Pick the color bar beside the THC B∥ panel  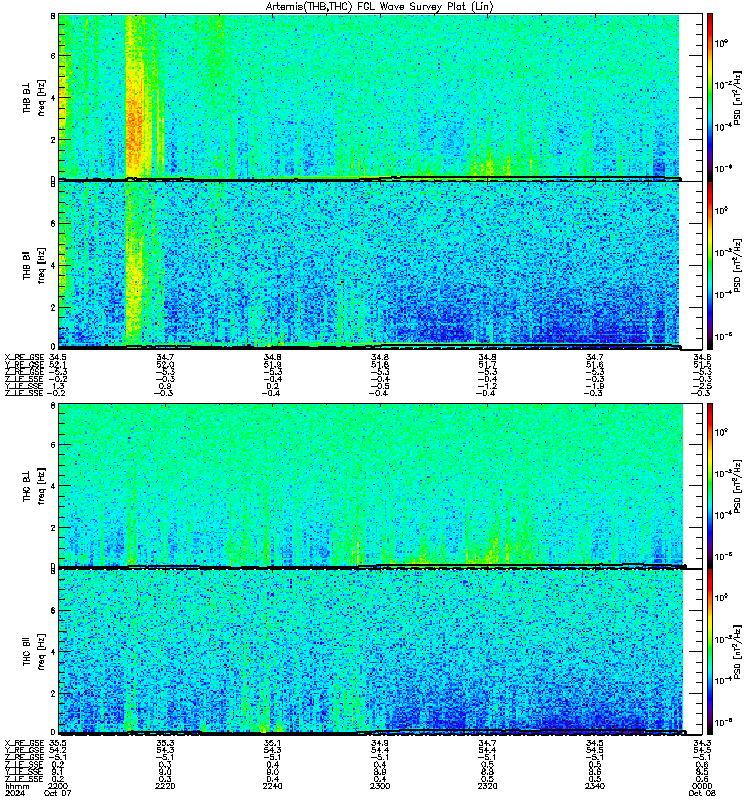tap(710, 652)
